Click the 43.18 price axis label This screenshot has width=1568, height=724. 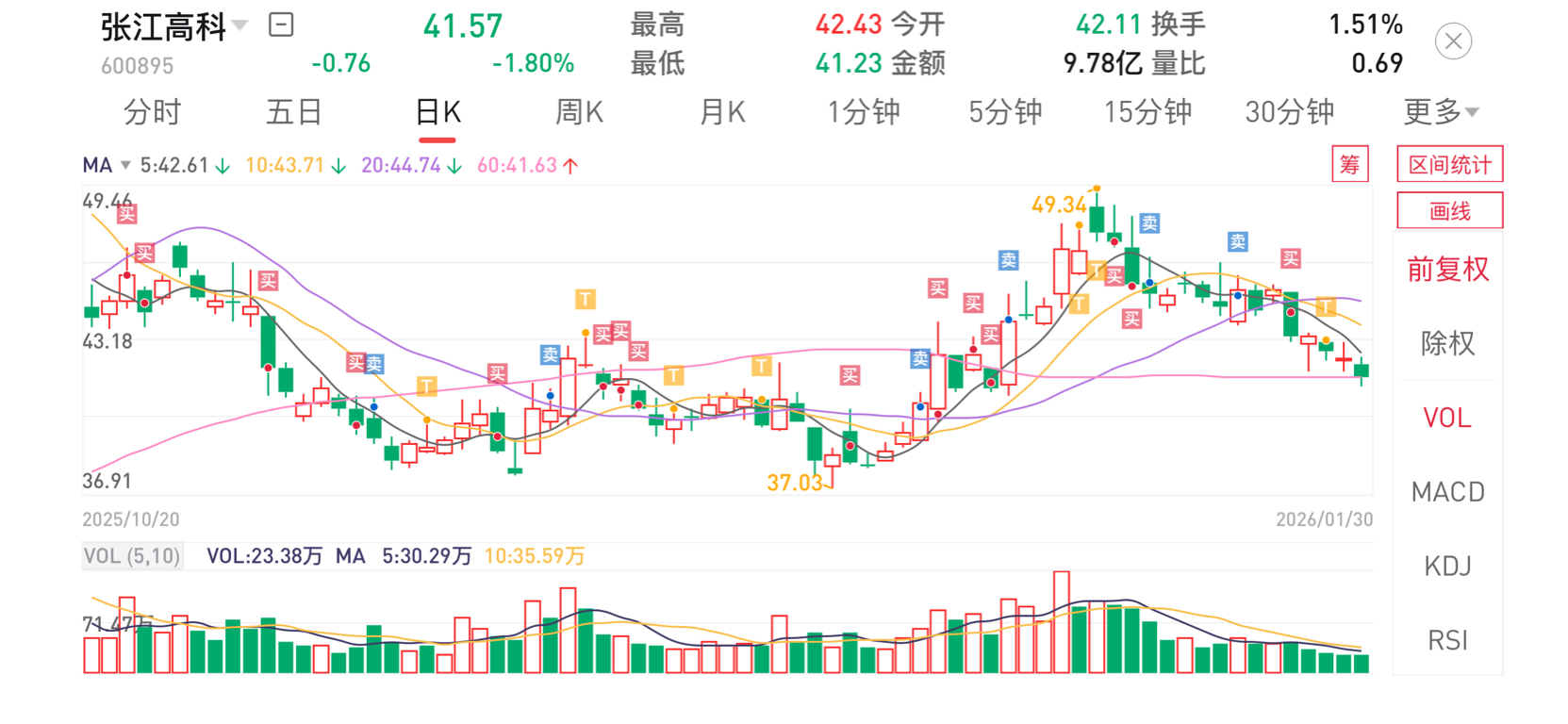[107, 341]
